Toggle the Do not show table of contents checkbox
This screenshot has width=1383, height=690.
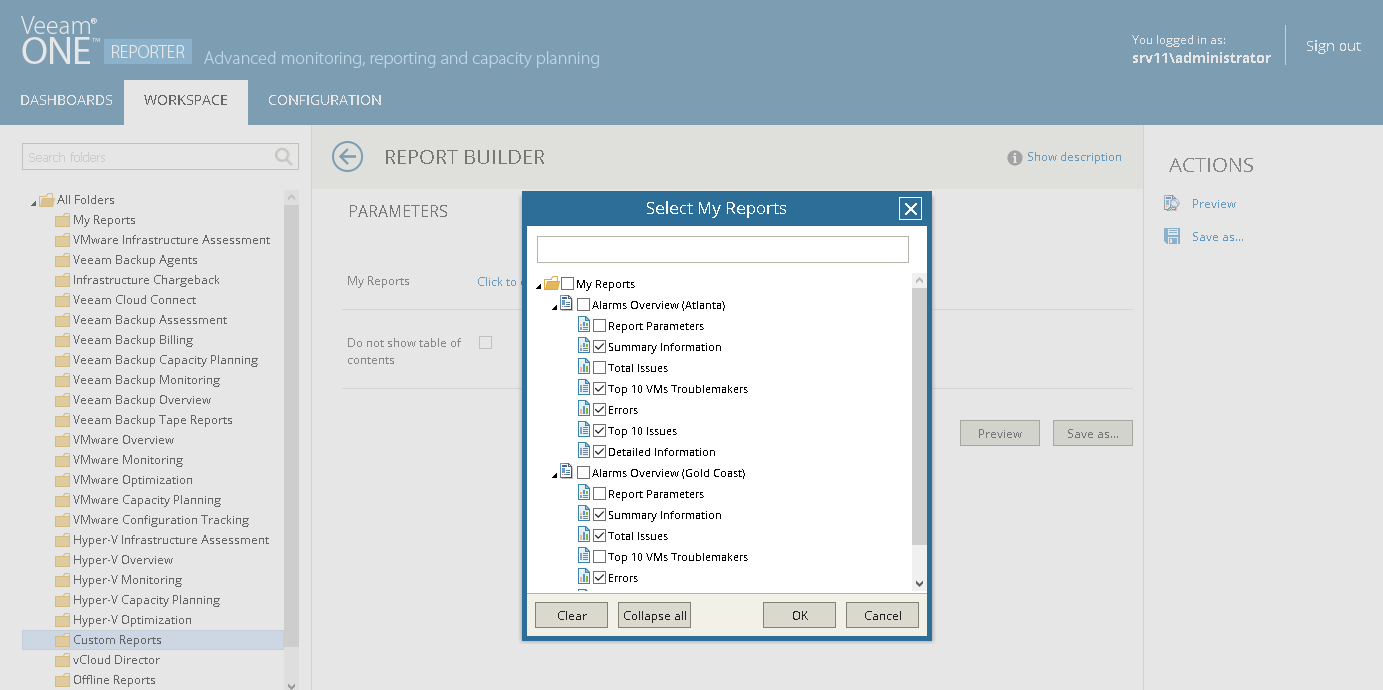point(486,343)
